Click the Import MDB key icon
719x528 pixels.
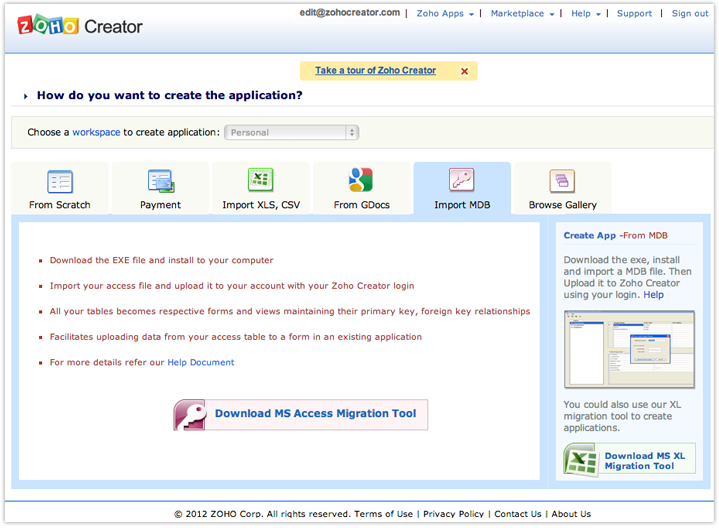[461, 180]
